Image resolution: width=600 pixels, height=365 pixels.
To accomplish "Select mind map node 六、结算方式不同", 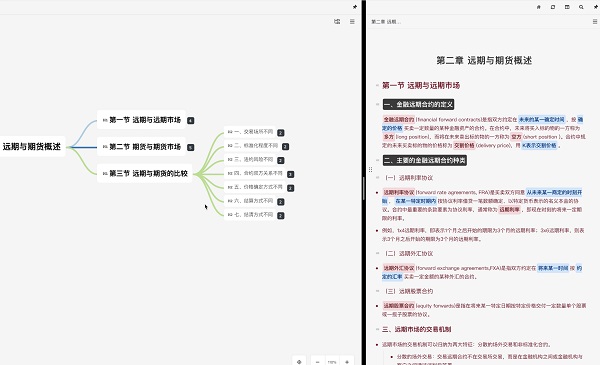I will coord(250,201).
